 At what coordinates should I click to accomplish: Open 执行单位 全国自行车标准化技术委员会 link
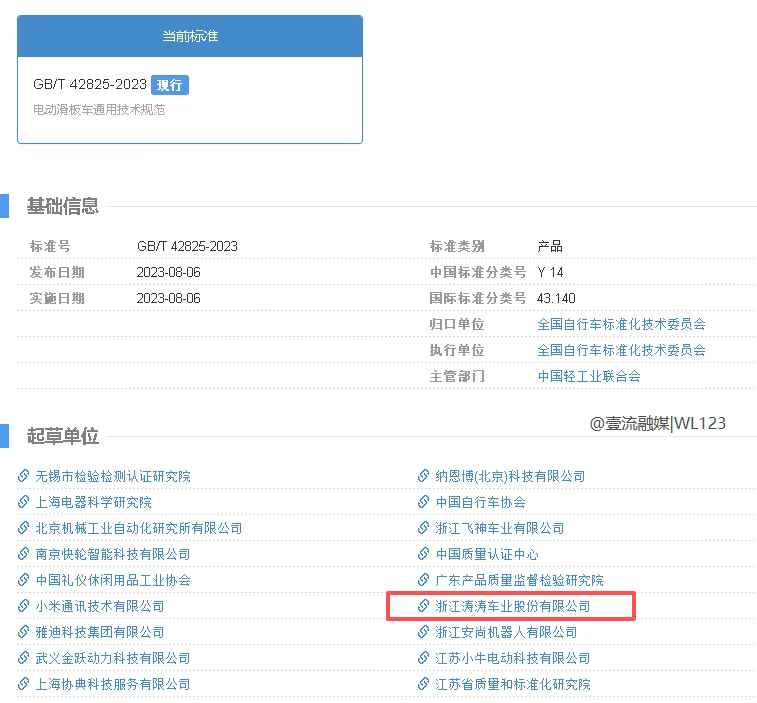[x=621, y=350]
